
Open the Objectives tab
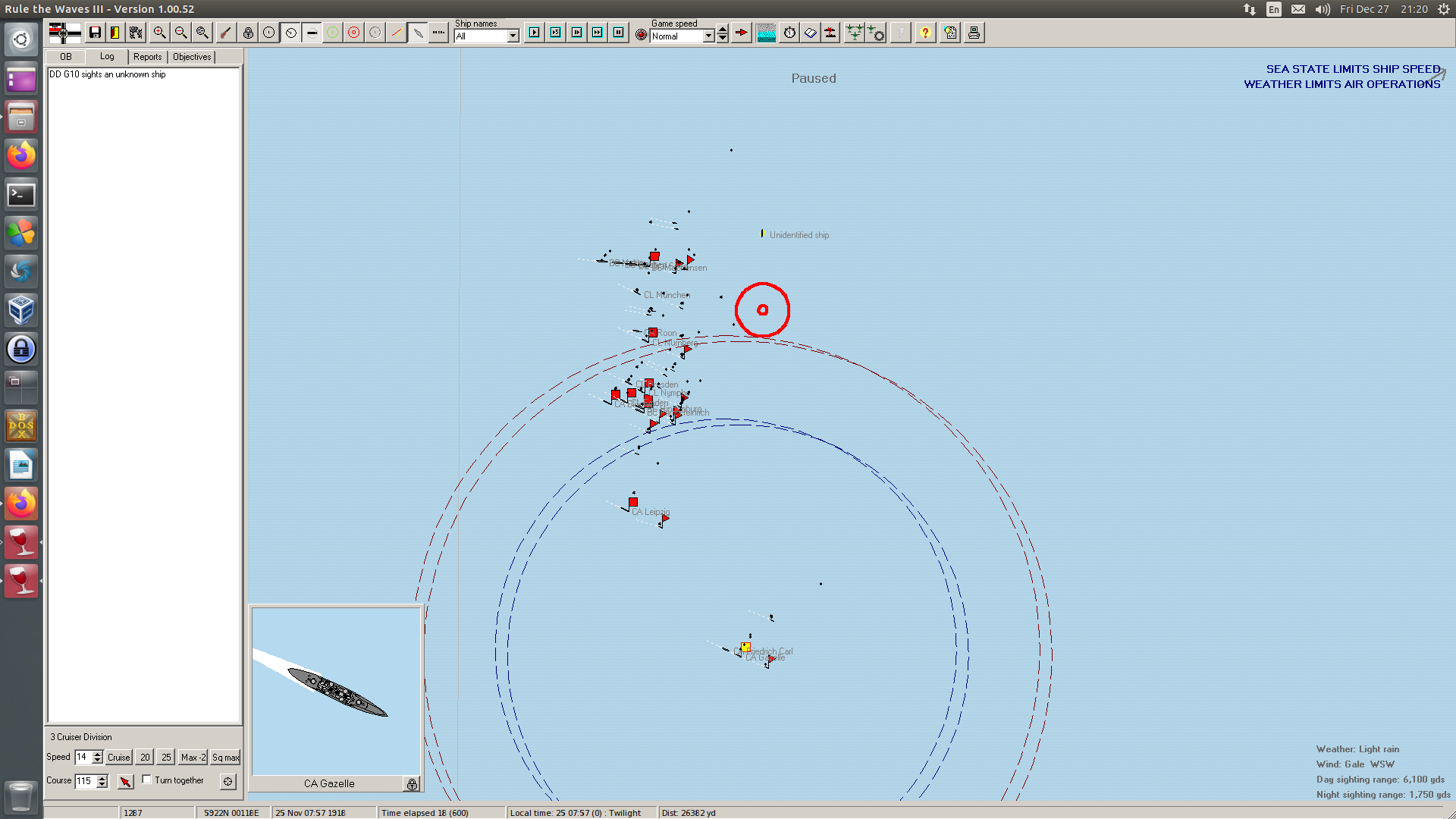pyautogui.click(x=192, y=57)
